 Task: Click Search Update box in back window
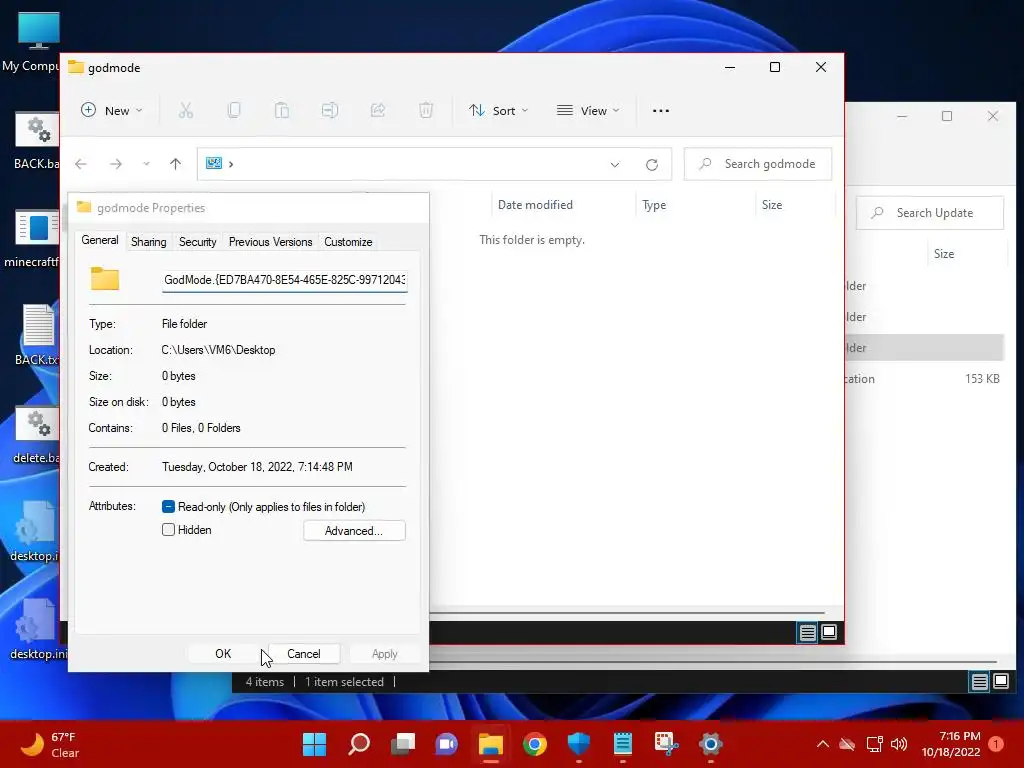pyautogui.click(x=929, y=213)
